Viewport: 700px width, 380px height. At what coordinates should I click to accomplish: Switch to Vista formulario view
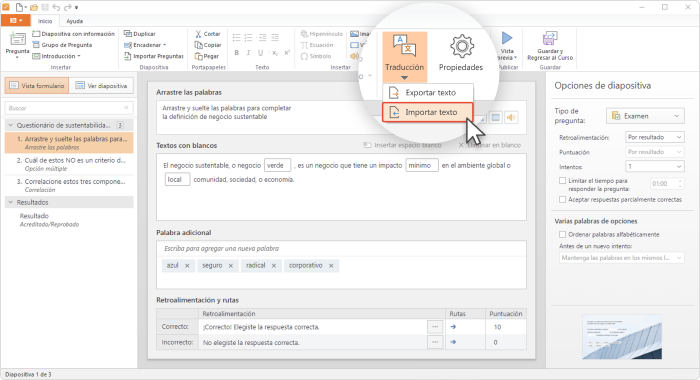37,86
